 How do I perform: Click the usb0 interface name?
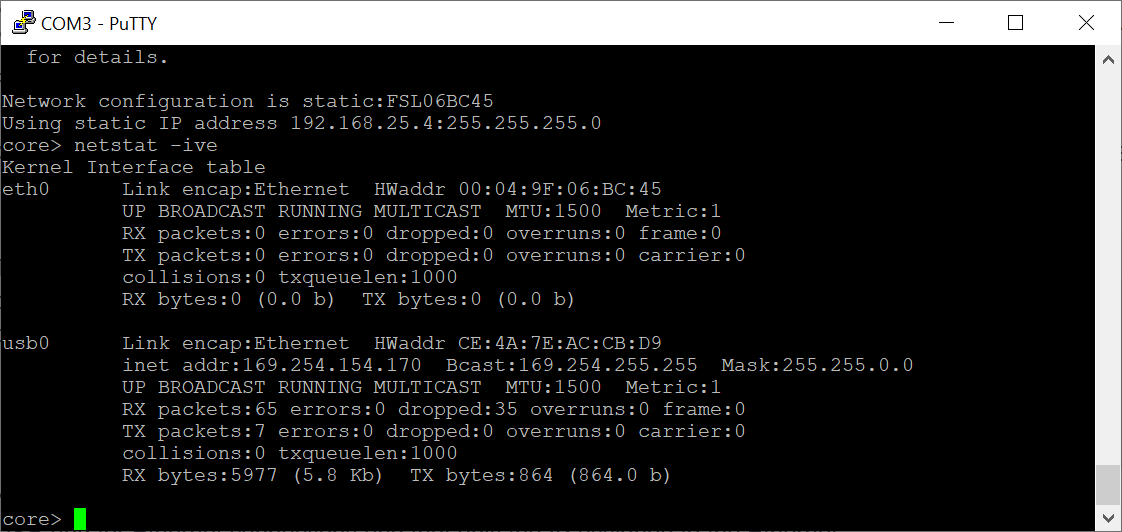[25, 343]
